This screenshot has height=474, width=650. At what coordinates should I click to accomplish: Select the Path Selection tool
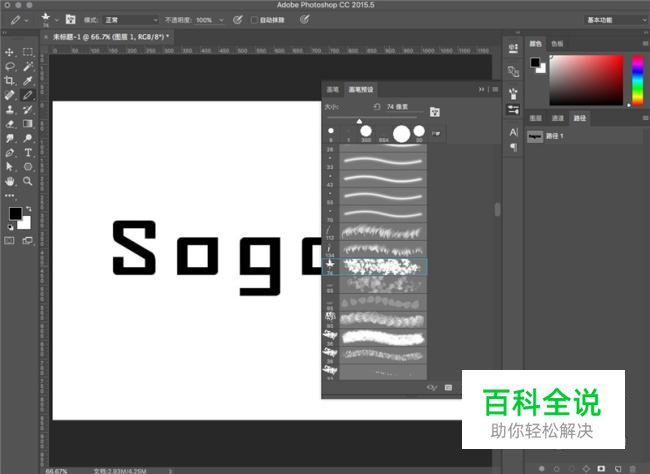pyautogui.click(x=9, y=167)
